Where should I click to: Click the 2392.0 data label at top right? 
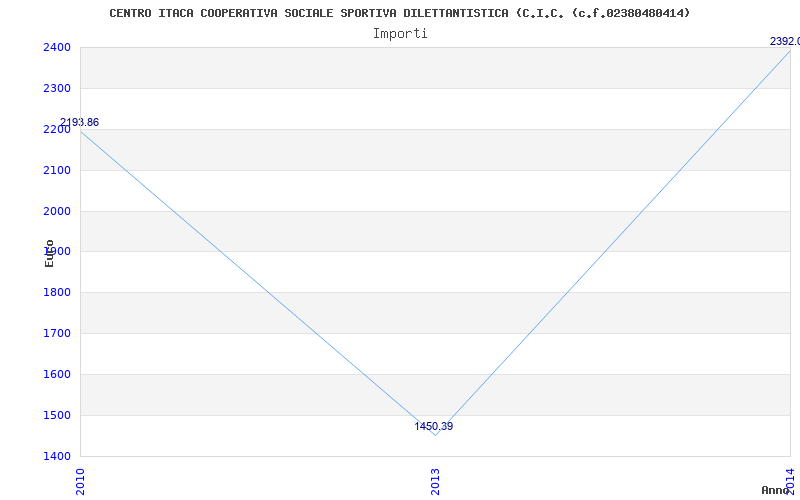click(x=785, y=41)
